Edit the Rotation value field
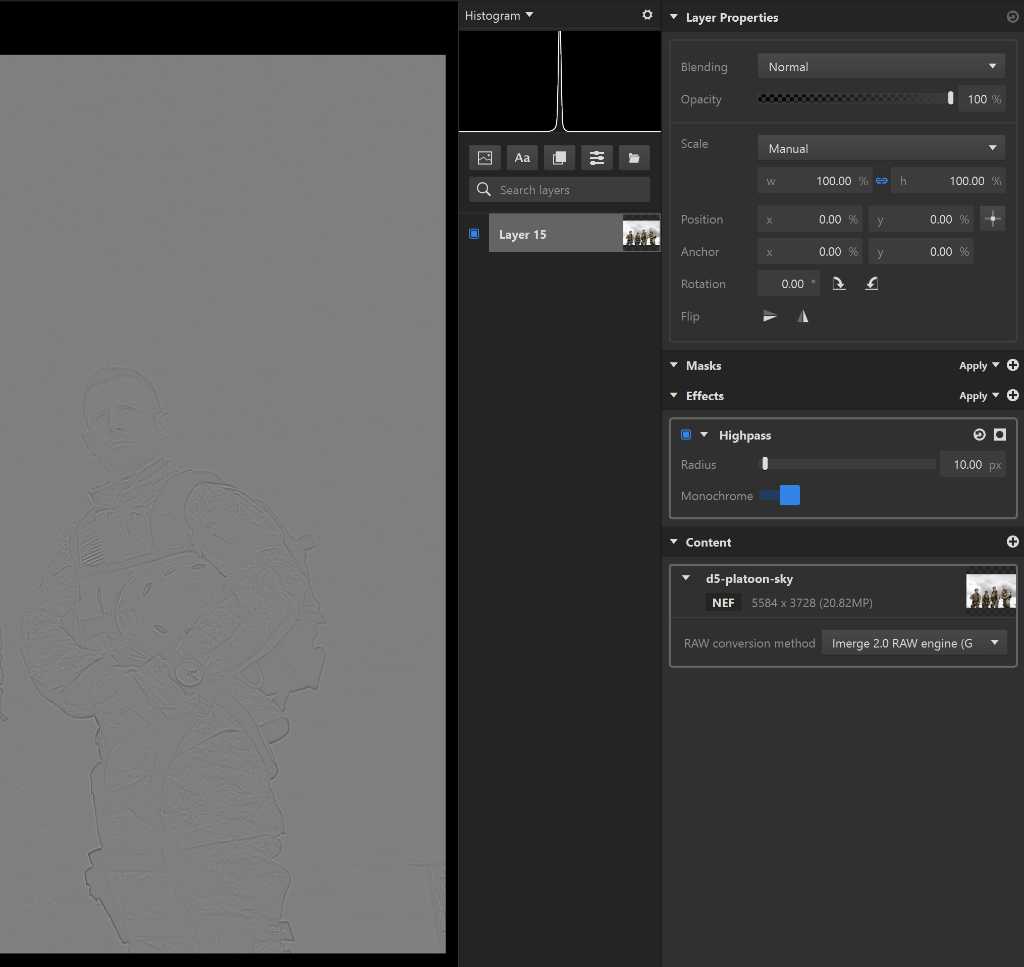 788,283
